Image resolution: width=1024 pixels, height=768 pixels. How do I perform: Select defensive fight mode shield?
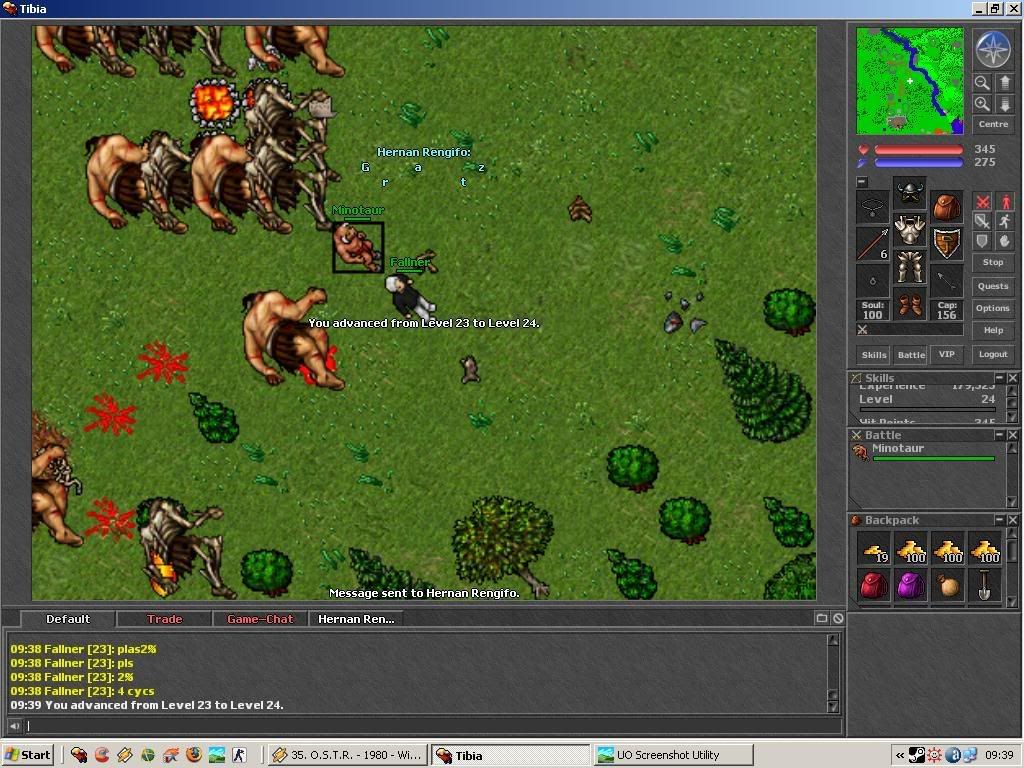pyautogui.click(x=982, y=241)
